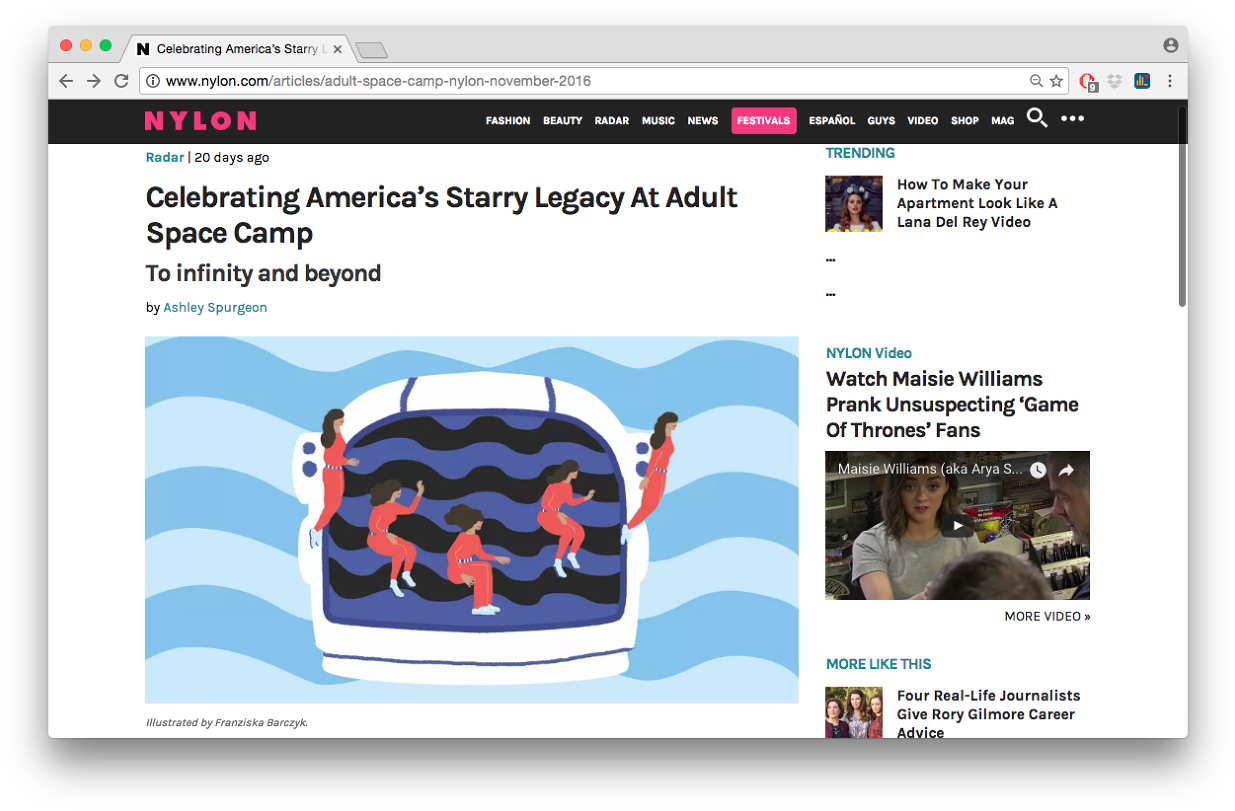1235x811 pixels.
Task: Click the MORE VIDEO link
Action: click(x=1047, y=617)
